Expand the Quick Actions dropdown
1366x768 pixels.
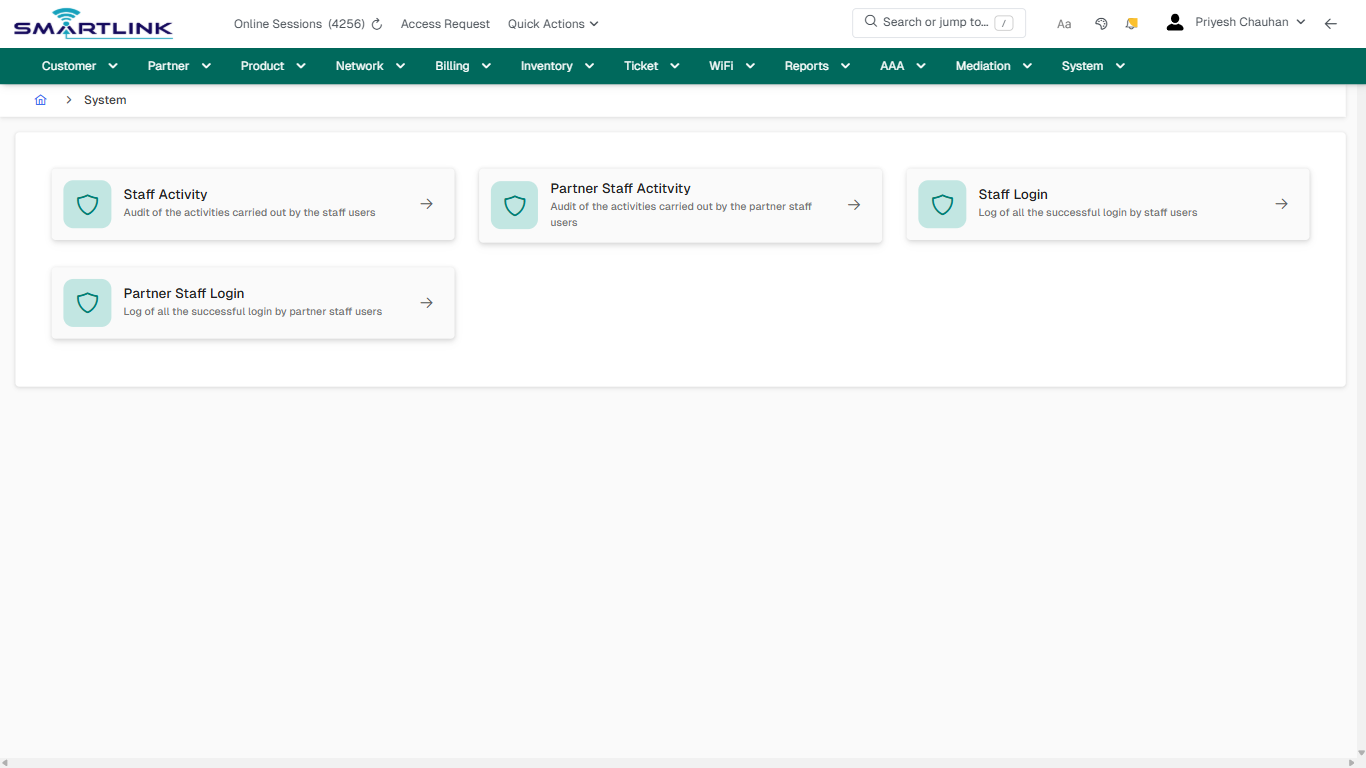pos(552,23)
